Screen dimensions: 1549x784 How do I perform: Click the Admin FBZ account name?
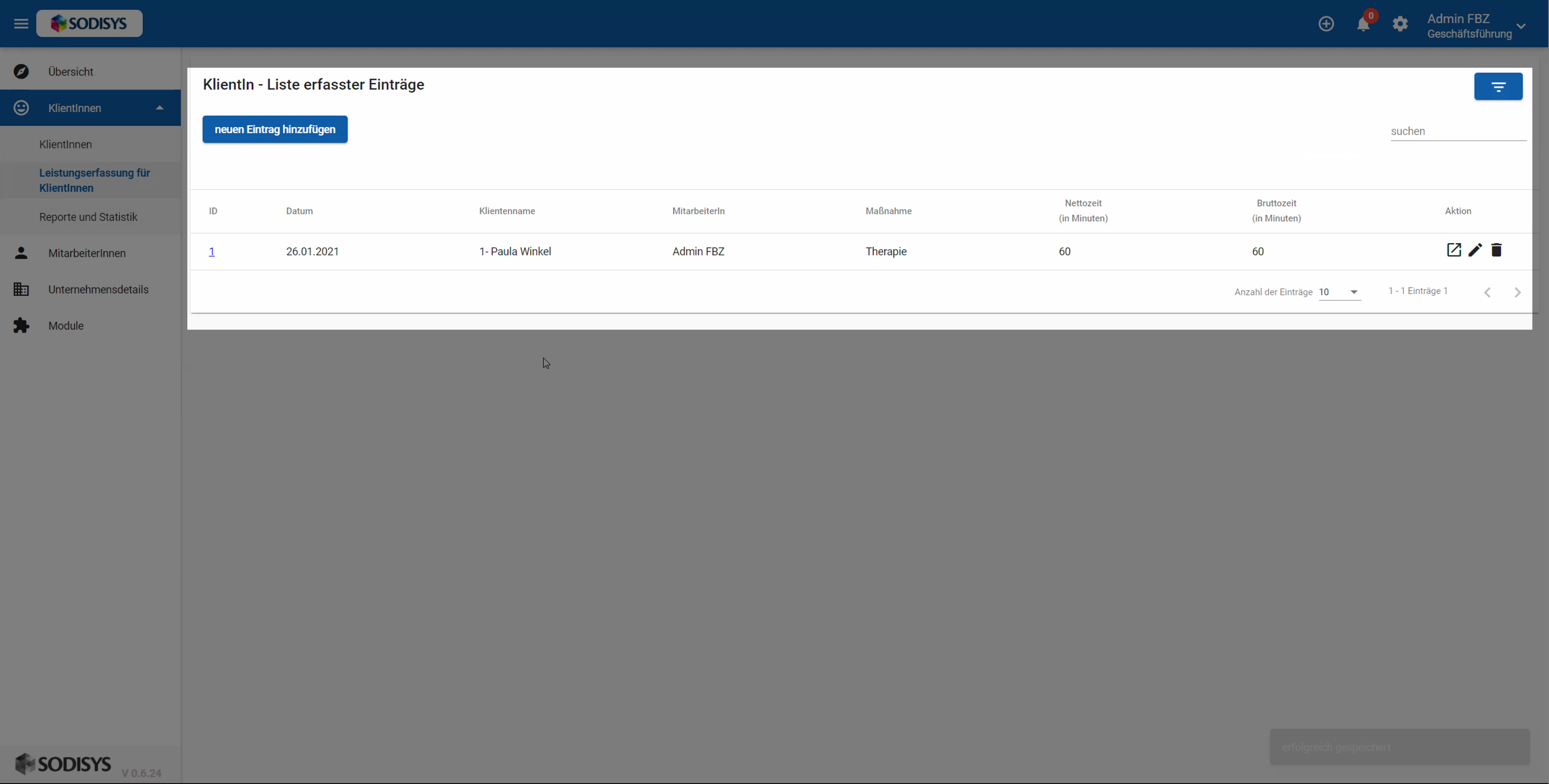point(1458,19)
